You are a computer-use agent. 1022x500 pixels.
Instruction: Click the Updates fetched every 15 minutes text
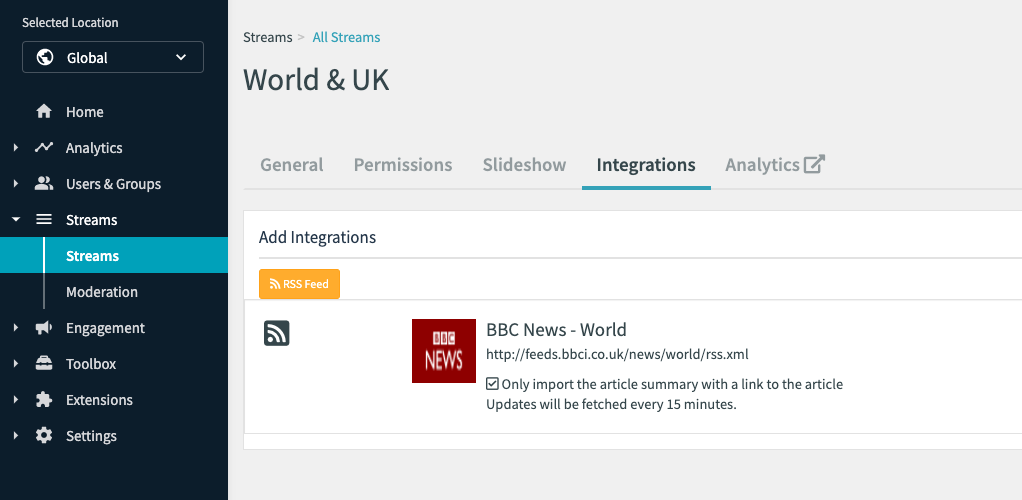[x=611, y=404]
